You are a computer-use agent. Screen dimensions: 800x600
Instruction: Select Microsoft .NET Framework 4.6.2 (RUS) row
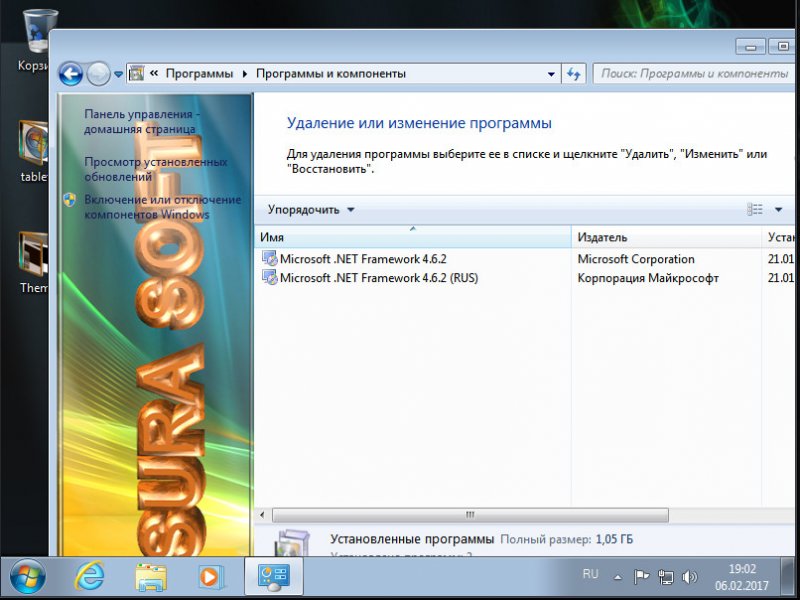(x=524, y=278)
